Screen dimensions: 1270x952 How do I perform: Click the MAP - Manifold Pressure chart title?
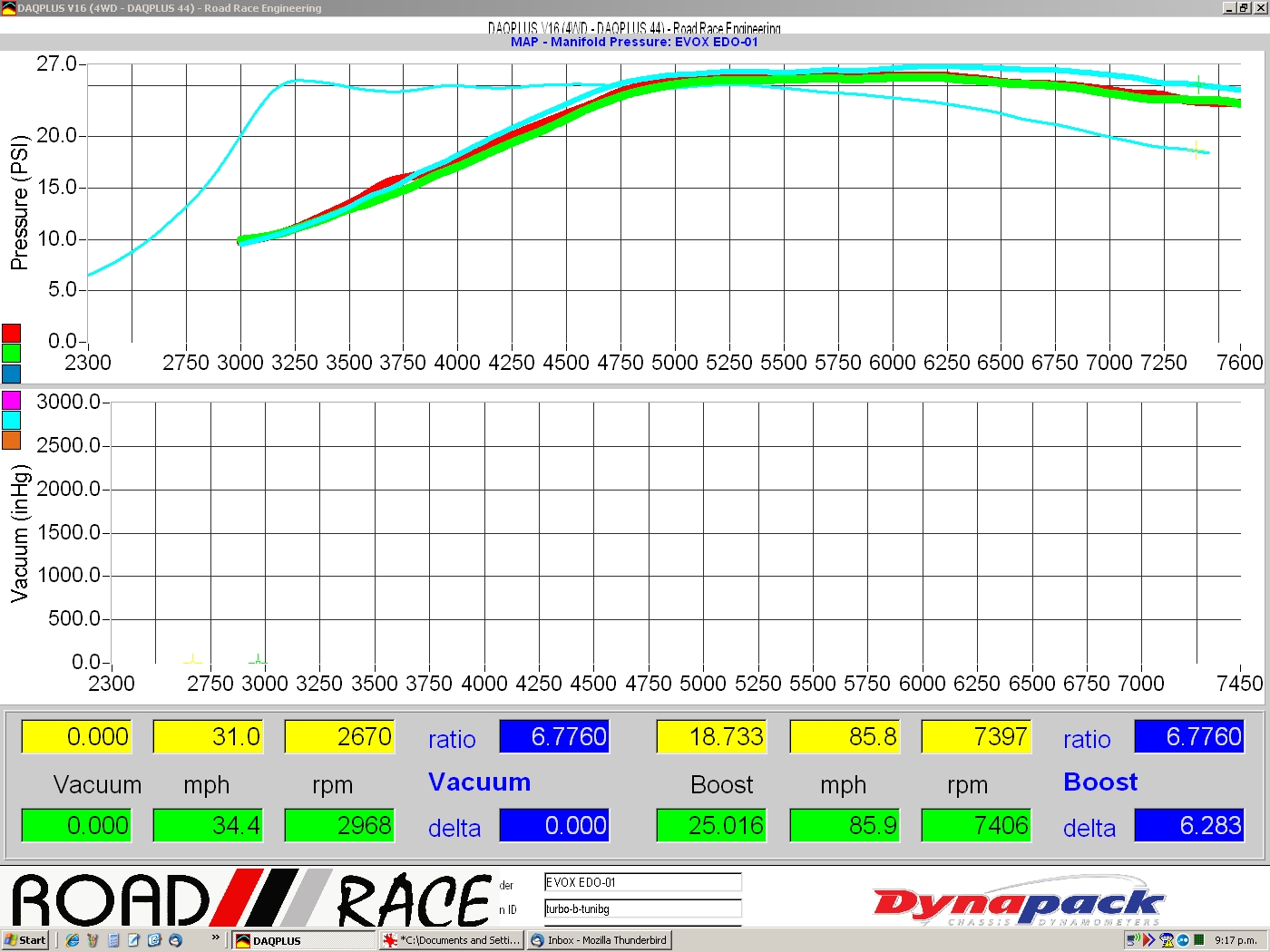pyautogui.click(x=634, y=42)
